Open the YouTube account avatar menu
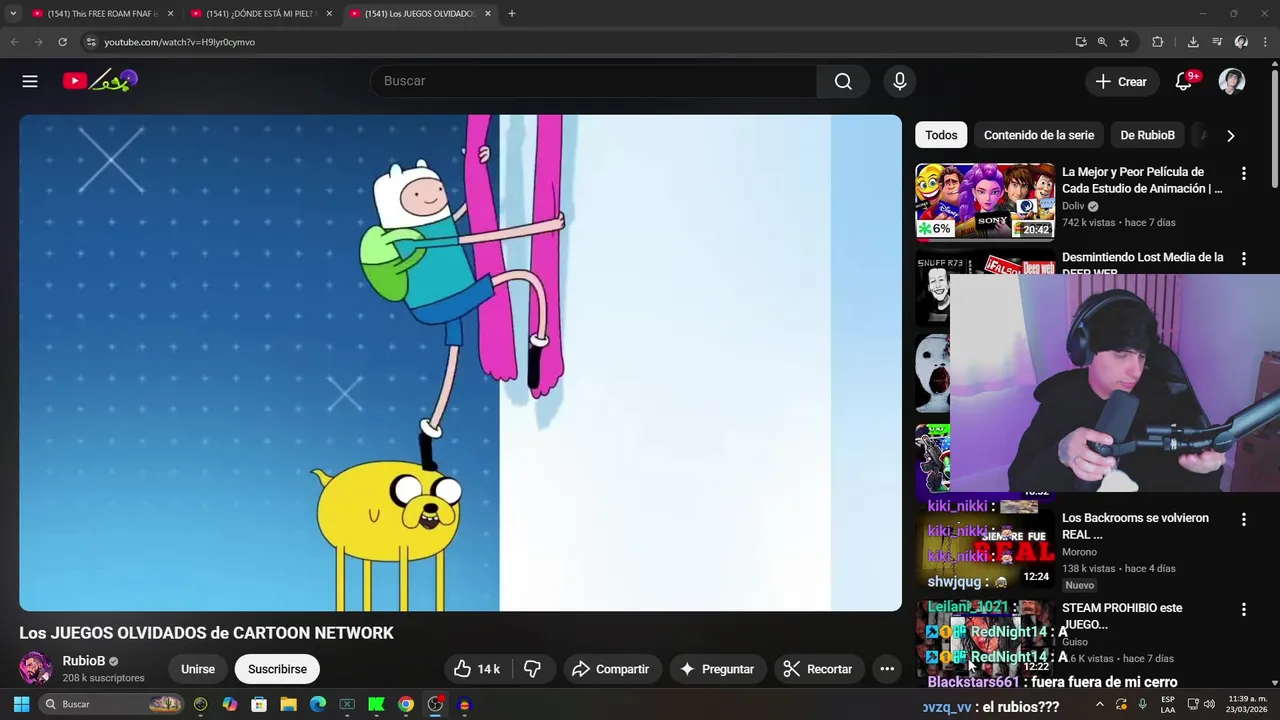 pos(1232,81)
